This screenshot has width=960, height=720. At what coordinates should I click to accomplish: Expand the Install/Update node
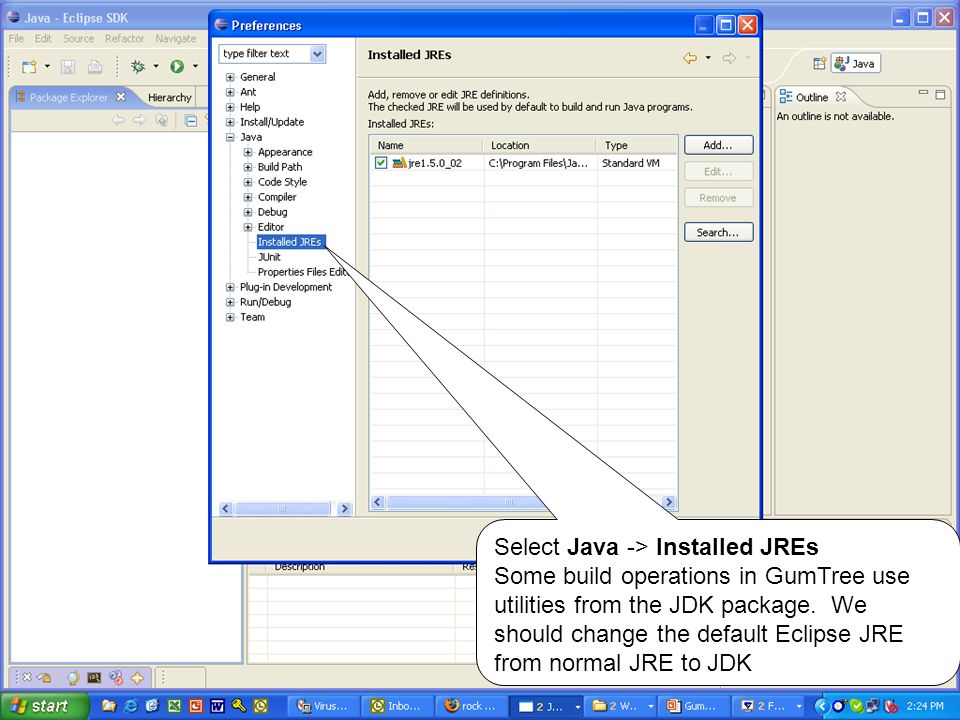[230, 122]
